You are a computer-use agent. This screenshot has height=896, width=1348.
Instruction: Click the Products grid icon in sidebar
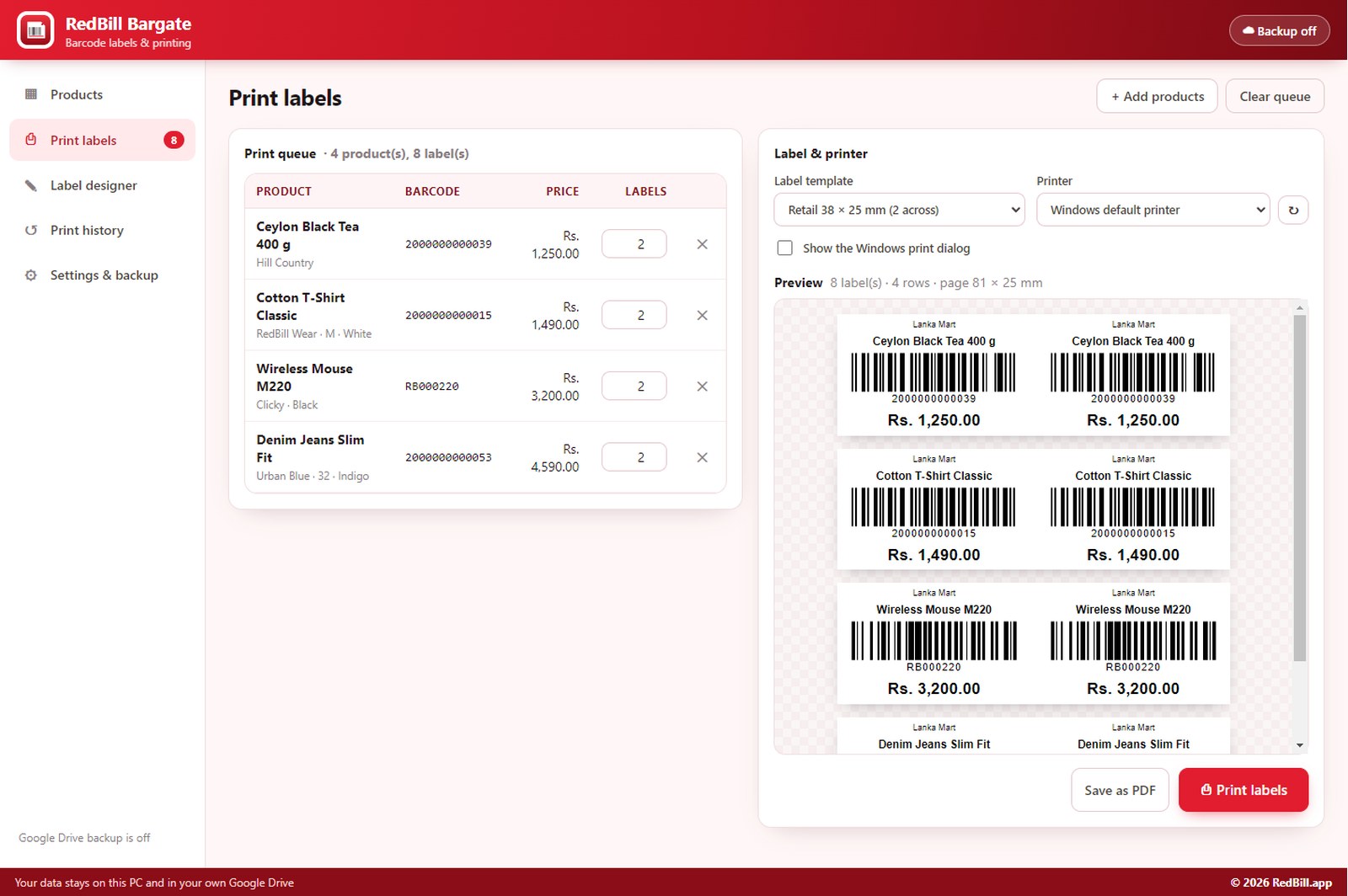(x=31, y=94)
